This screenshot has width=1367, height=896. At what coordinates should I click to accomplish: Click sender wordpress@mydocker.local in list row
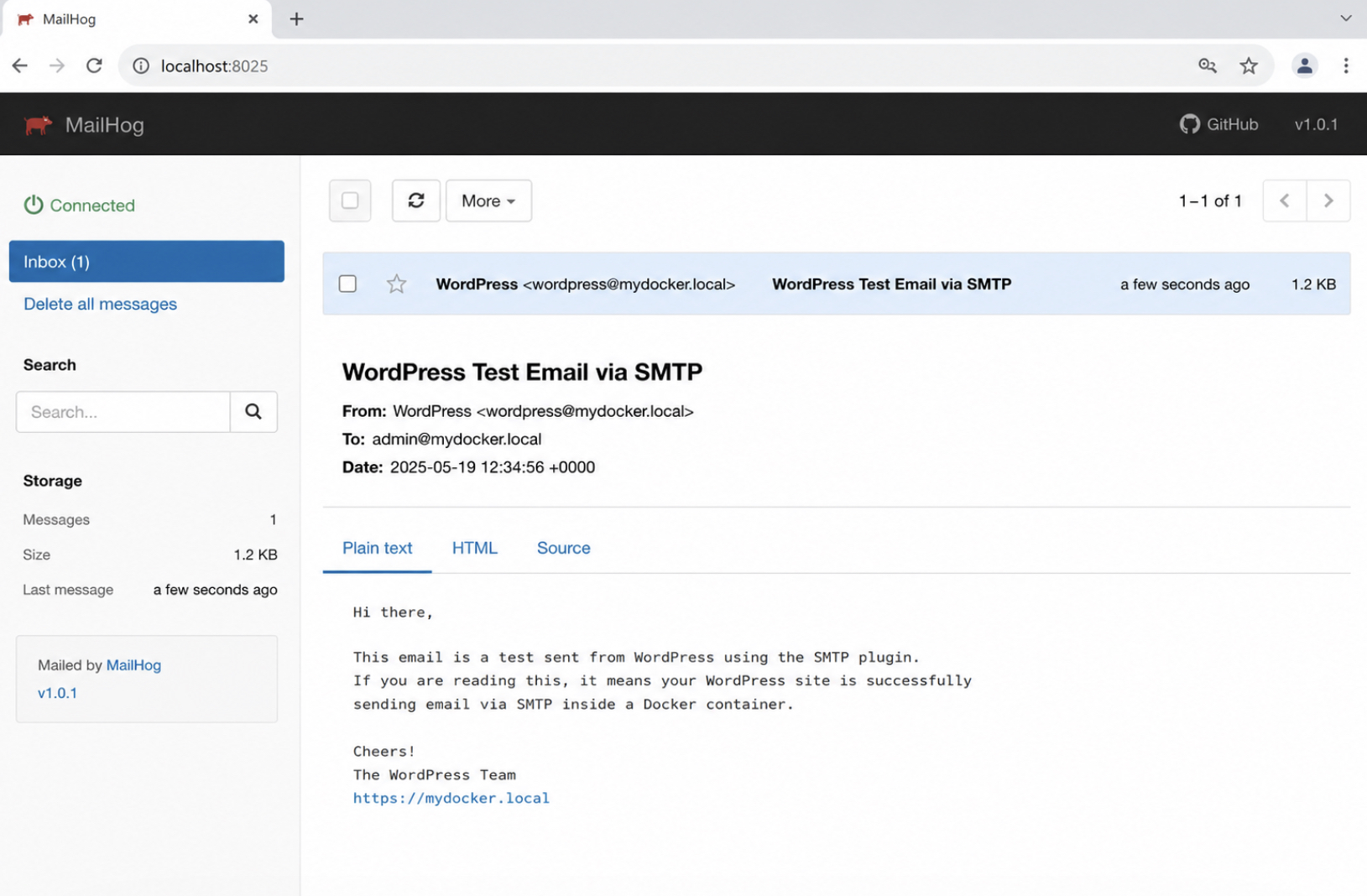tap(629, 284)
